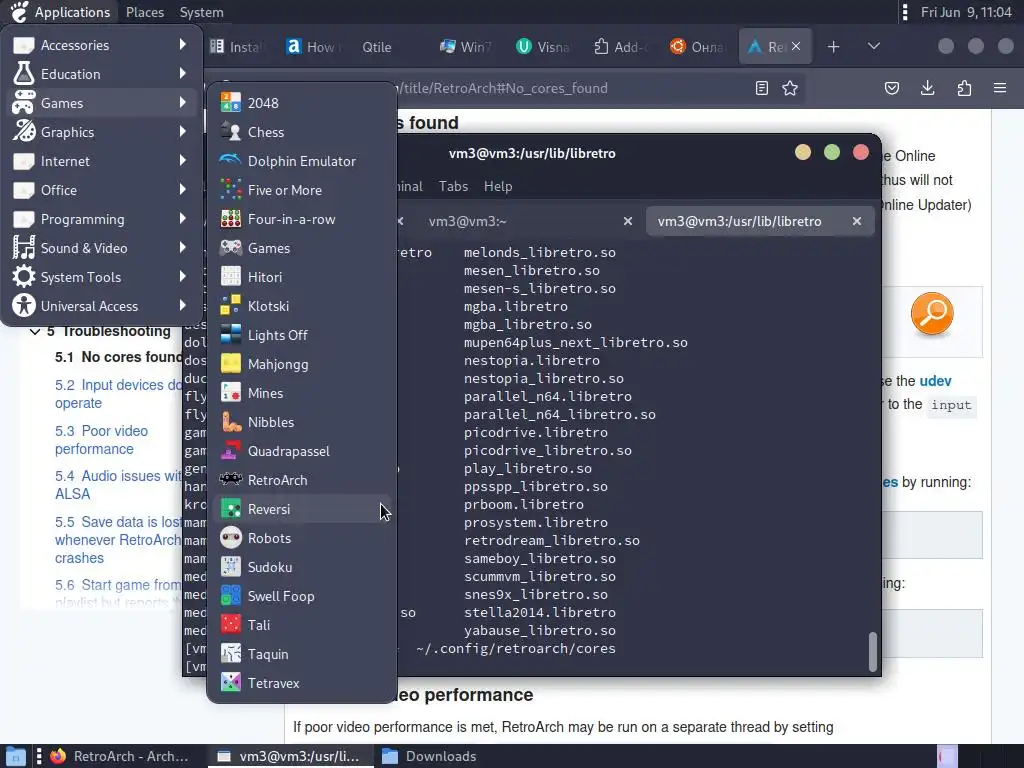
Task: Collapse the Troubleshooting section chevron
Action: tap(35, 332)
